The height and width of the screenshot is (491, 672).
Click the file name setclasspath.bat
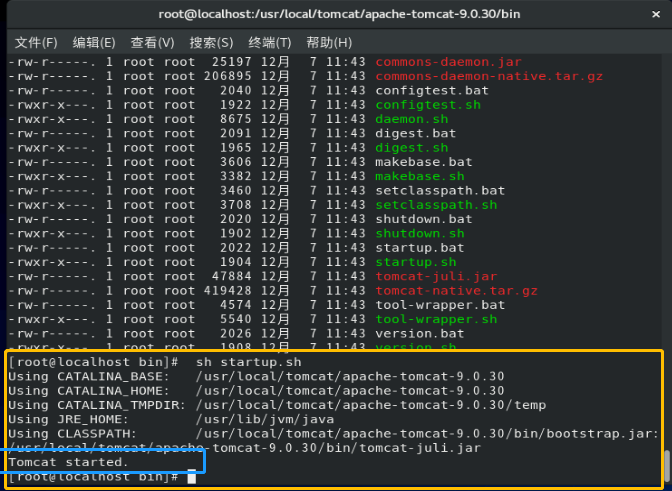click(440, 191)
